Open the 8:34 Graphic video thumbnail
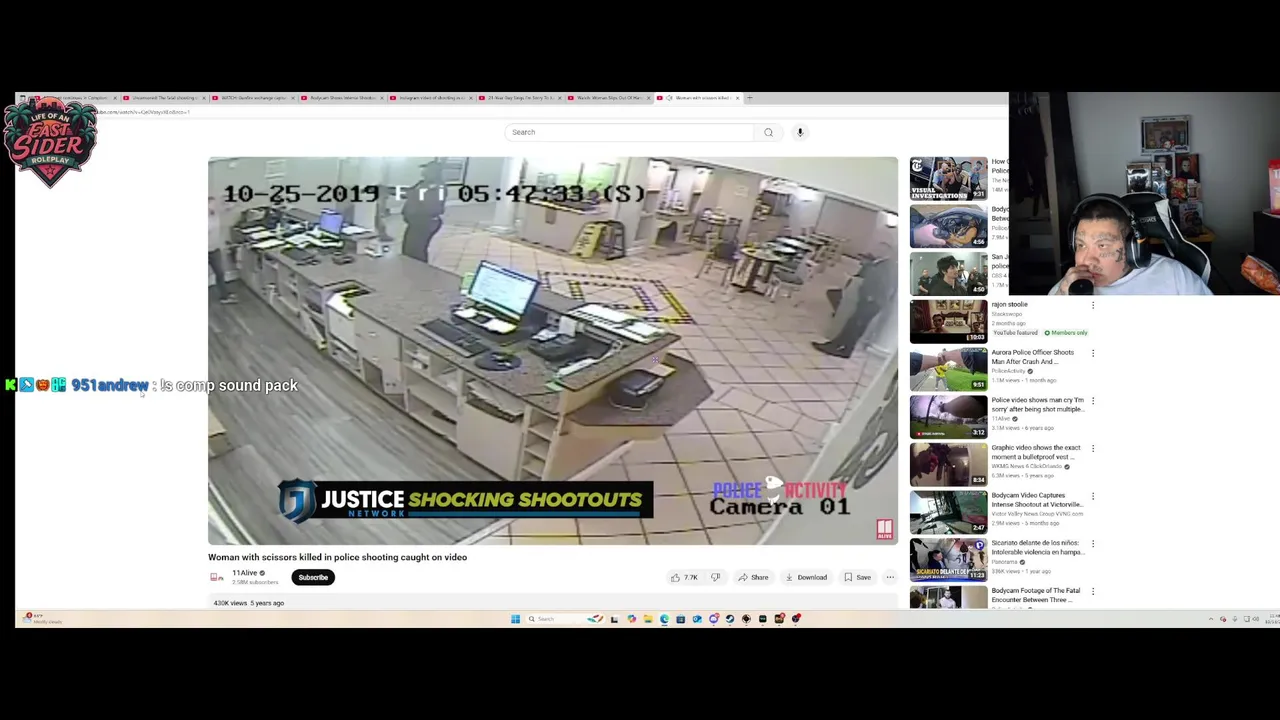Image resolution: width=1280 pixels, height=720 pixels. click(948, 465)
